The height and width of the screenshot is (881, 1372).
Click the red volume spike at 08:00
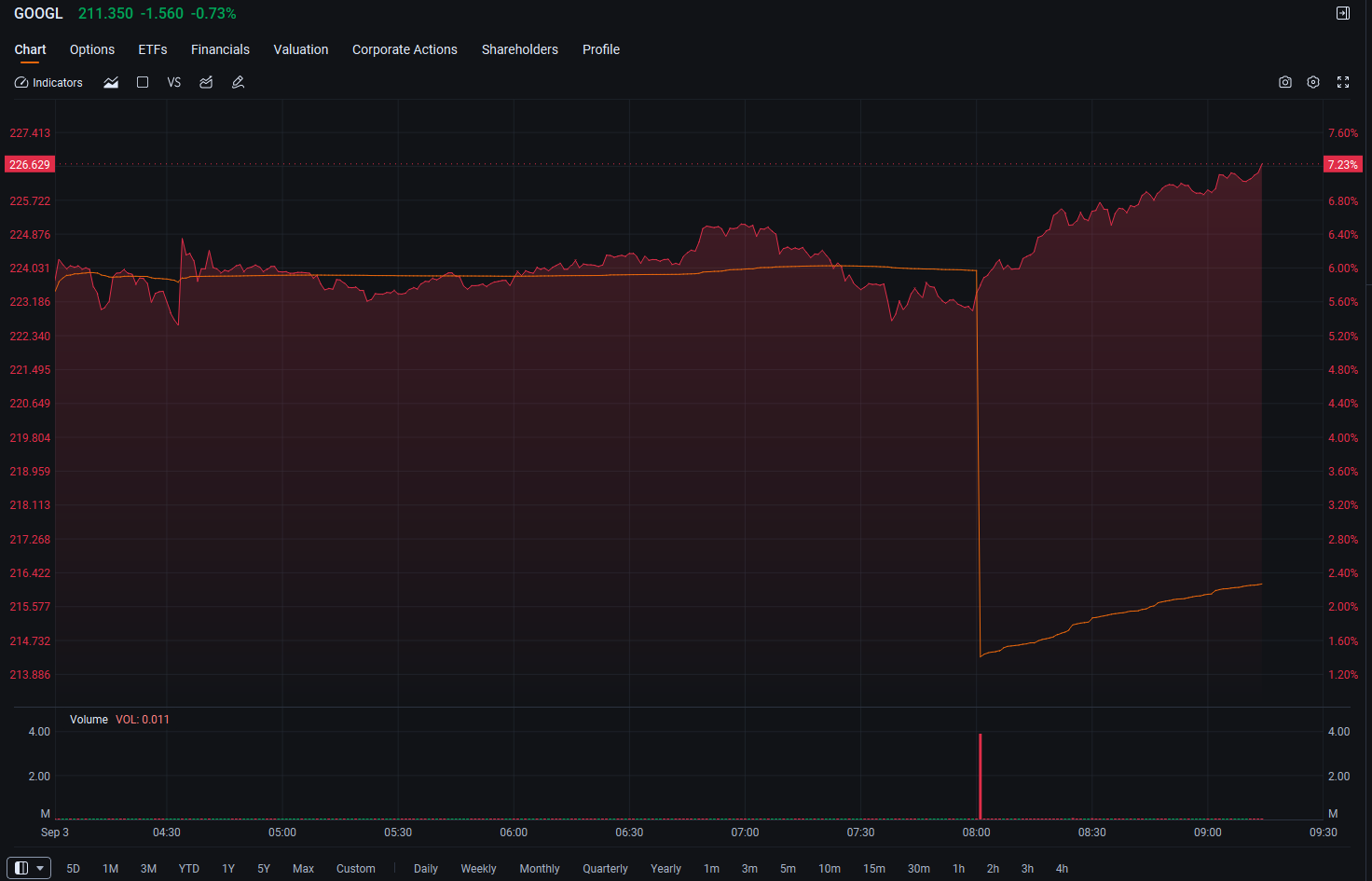tap(981, 776)
